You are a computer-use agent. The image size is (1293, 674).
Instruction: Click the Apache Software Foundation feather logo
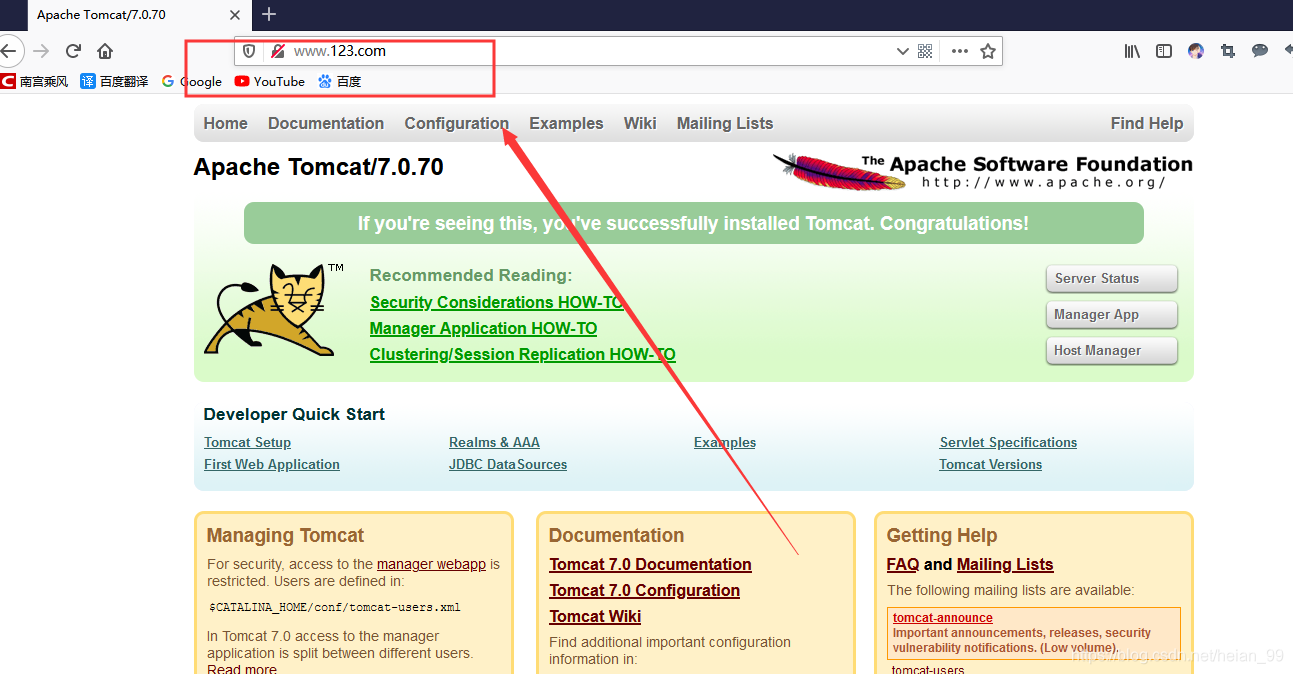[x=983, y=171]
